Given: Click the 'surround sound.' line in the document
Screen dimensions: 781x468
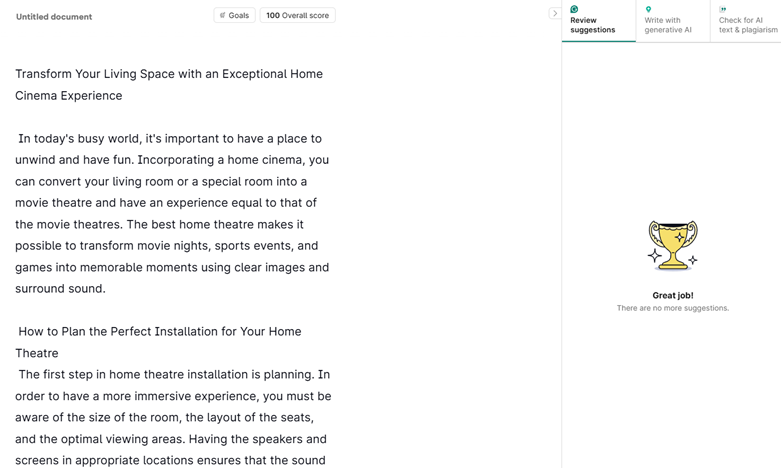Looking at the screenshot, I should [x=60, y=289].
